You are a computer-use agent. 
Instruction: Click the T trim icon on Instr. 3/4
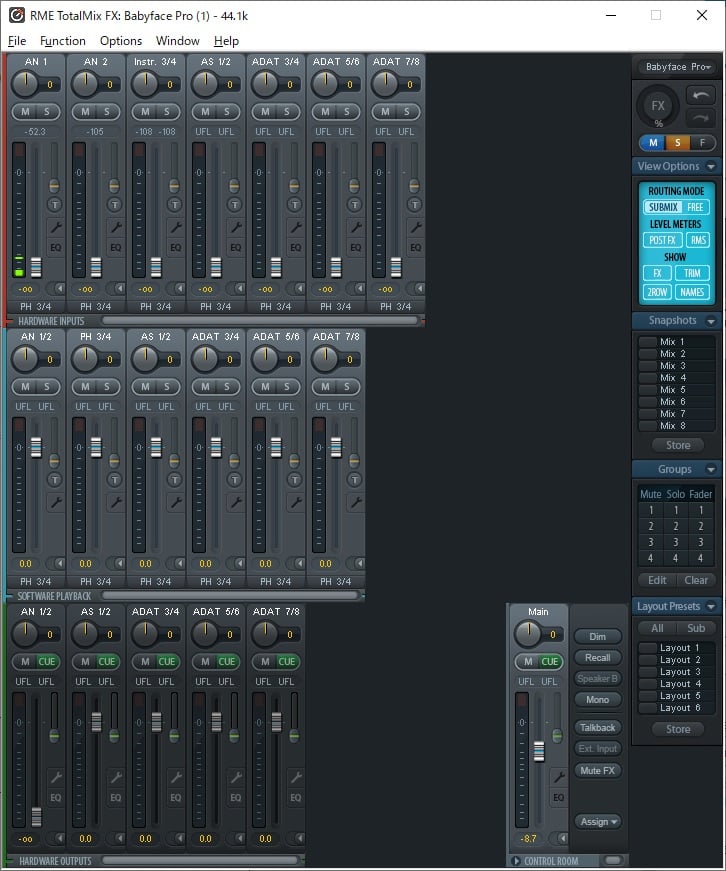click(174, 205)
